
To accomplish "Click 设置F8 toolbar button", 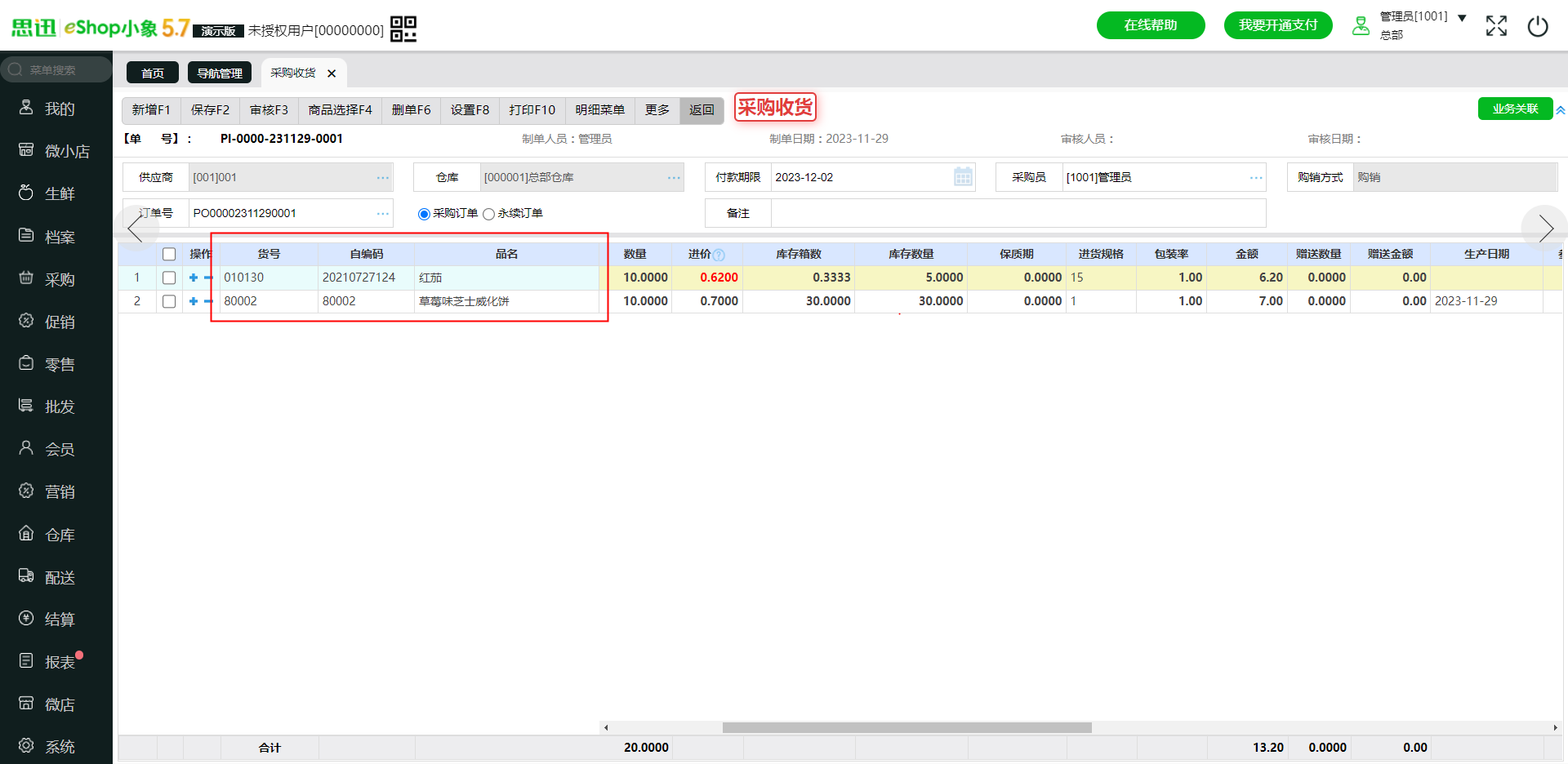I will click(470, 109).
